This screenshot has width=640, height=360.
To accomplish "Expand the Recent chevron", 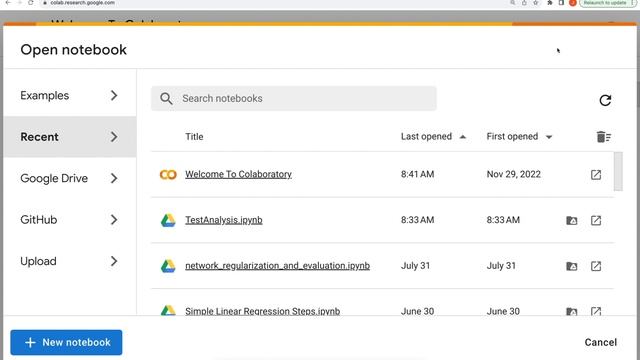I will point(114,137).
